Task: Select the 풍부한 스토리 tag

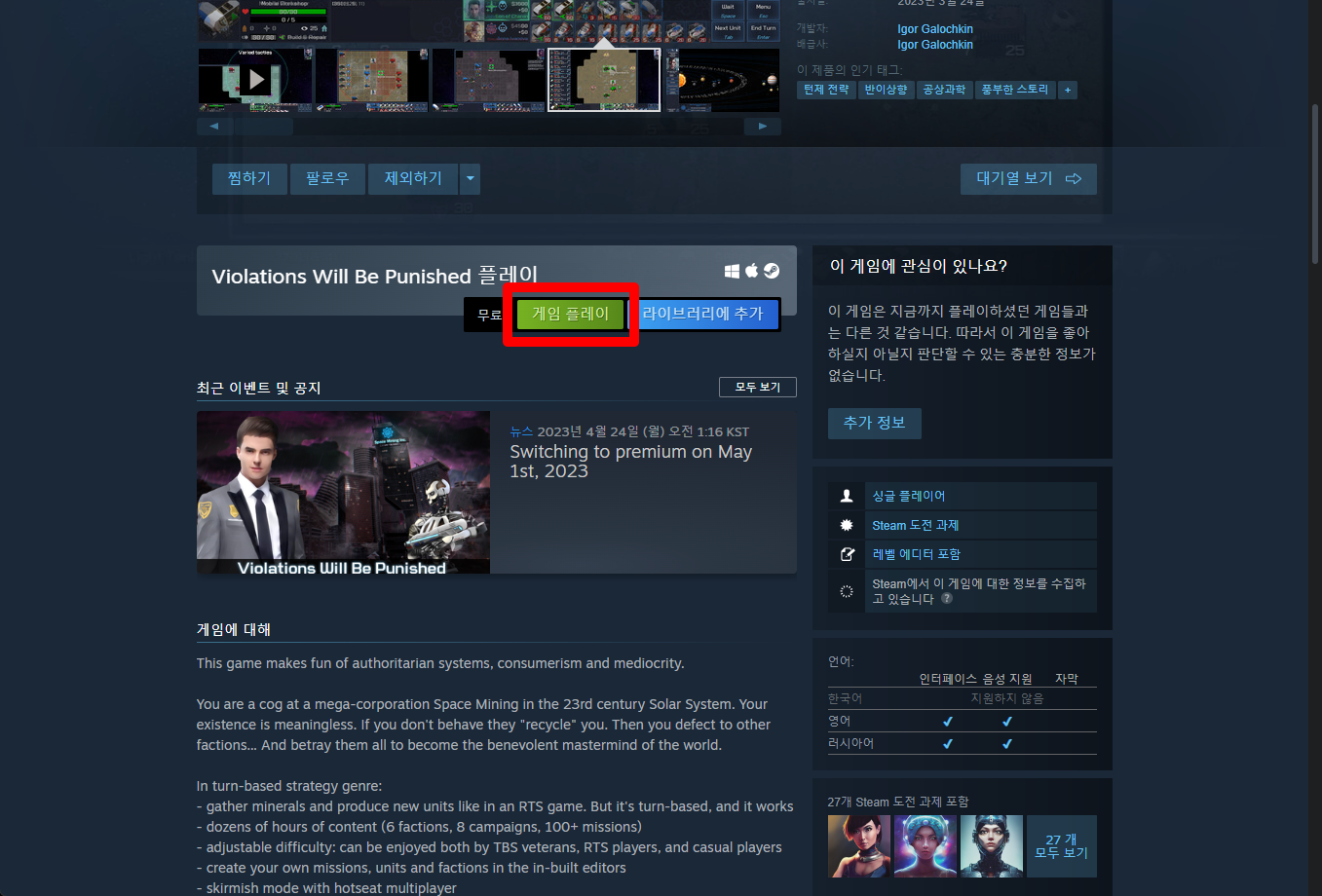Action: click(x=1014, y=90)
